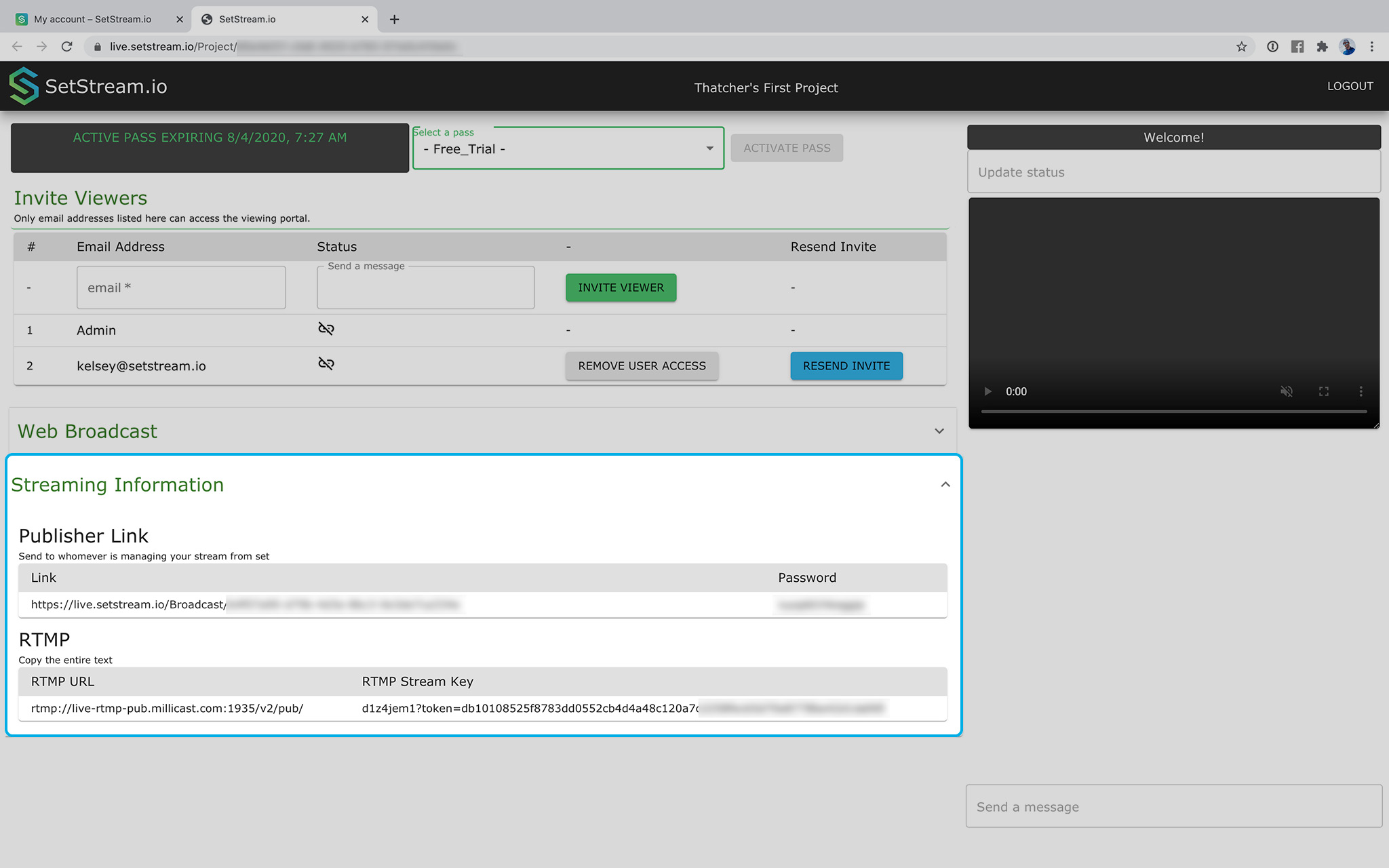The image size is (1389, 868).
Task: Click the Flipboard extension icon
Action: 1297,47
